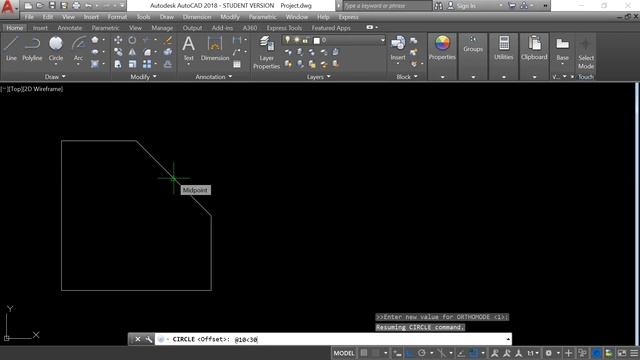The width and height of the screenshot is (640, 360).
Task: Open the File menu
Action: [x=29, y=17]
